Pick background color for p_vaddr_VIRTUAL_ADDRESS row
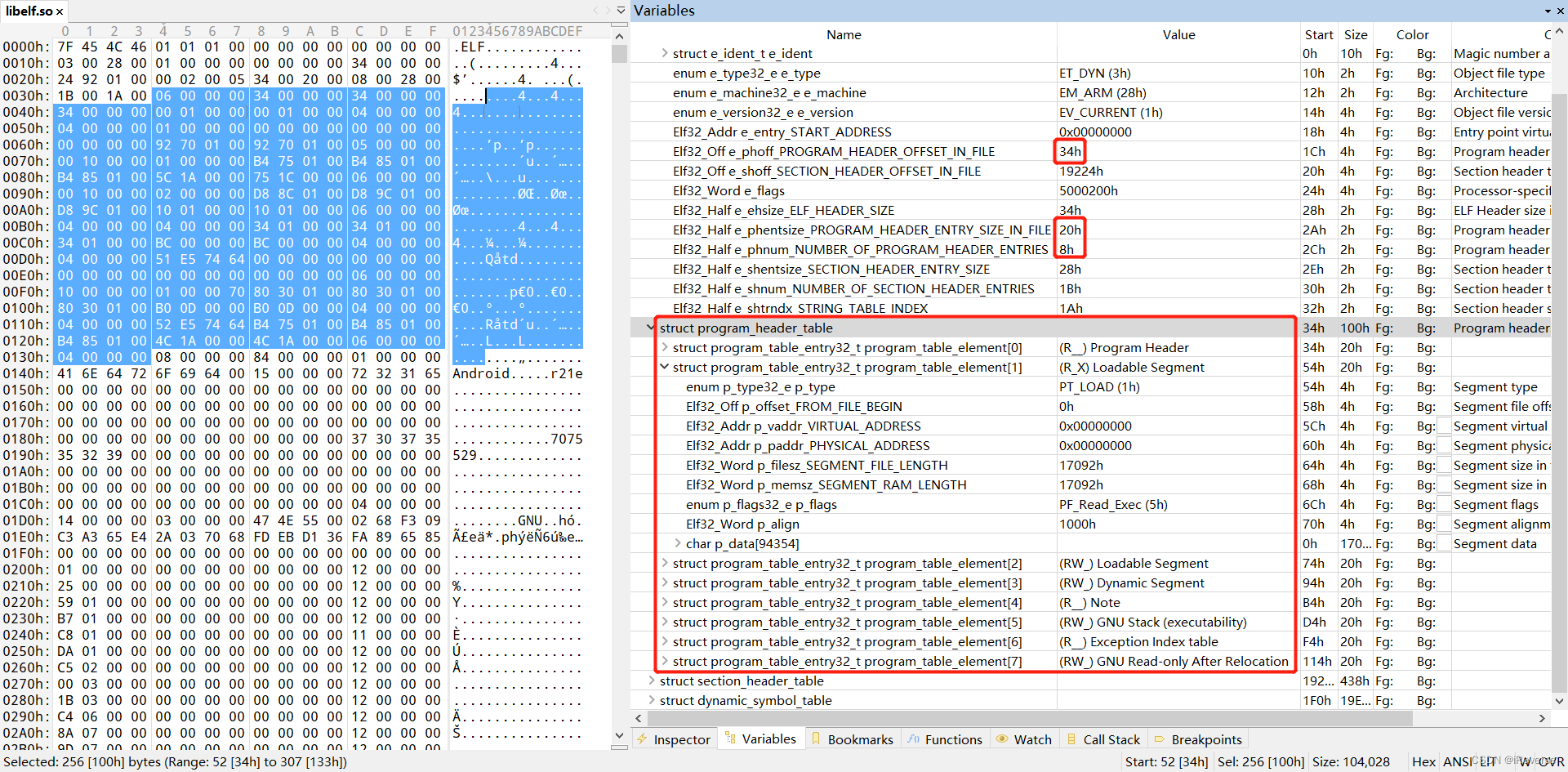This screenshot has height=772, width=1568. pyautogui.click(x=1443, y=426)
